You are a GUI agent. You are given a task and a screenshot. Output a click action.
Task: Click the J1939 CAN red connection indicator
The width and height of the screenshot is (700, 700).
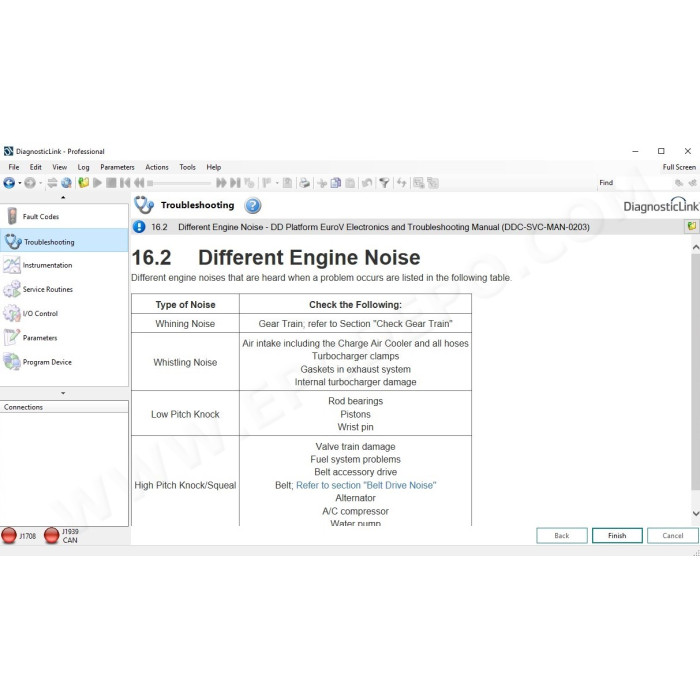(51, 535)
